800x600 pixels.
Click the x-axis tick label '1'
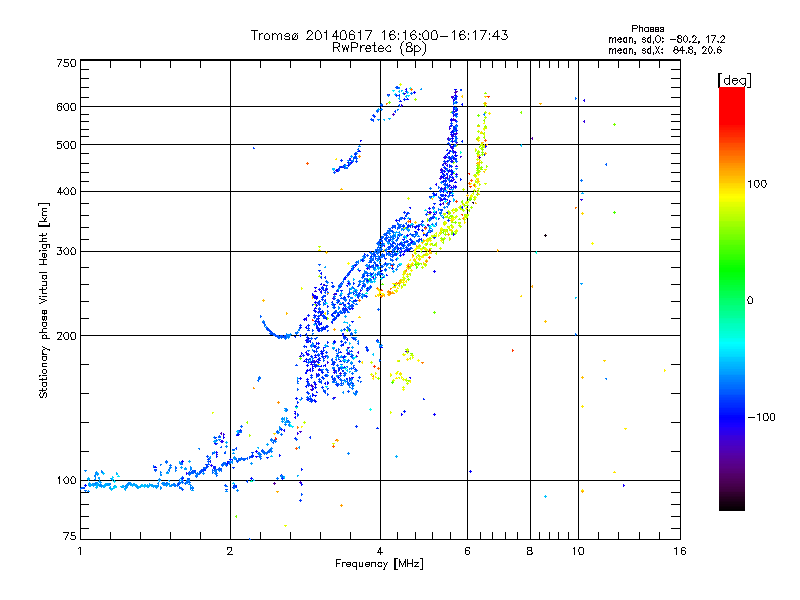(80, 551)
